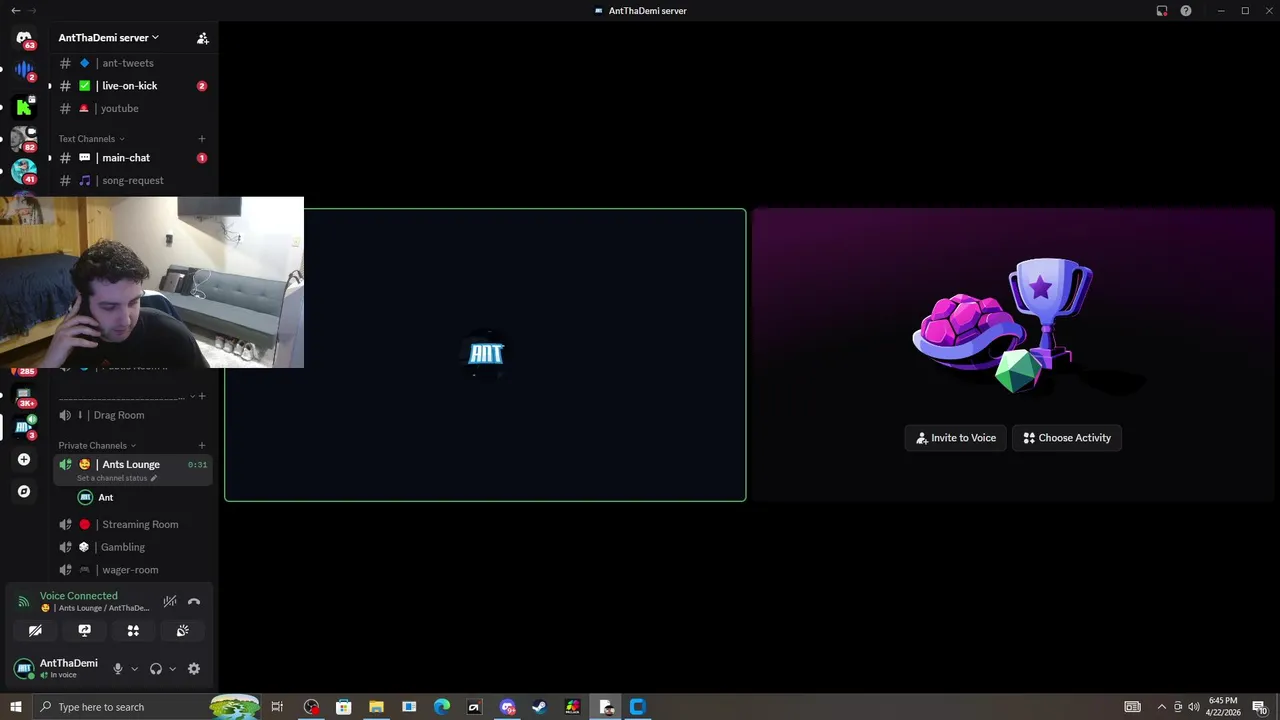
Task: Click the webcam overlay video
Action: click(152, 282)
